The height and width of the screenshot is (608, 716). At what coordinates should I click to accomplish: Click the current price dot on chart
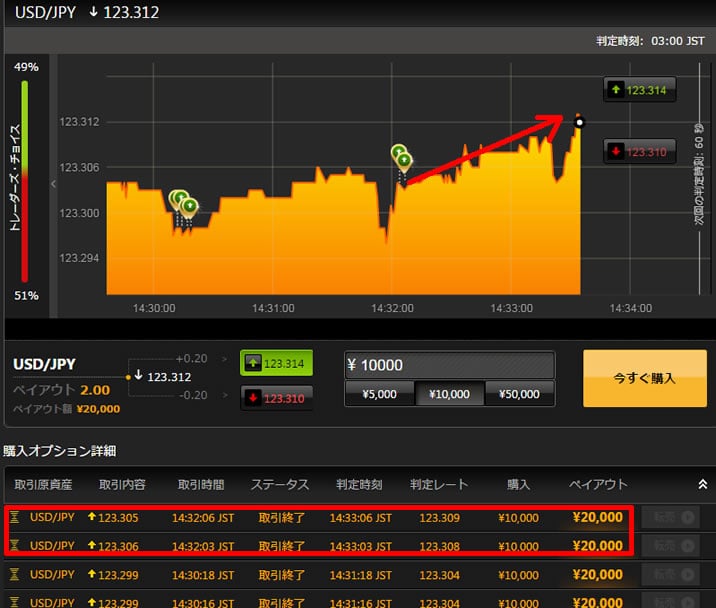(579, 122)
